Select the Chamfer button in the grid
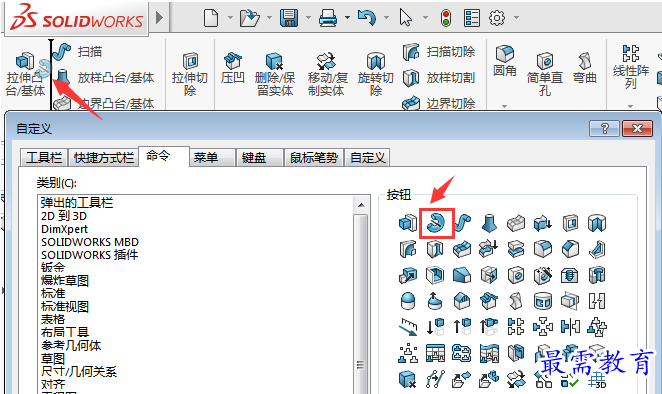 pyautogui.click(x=570, y=249)
